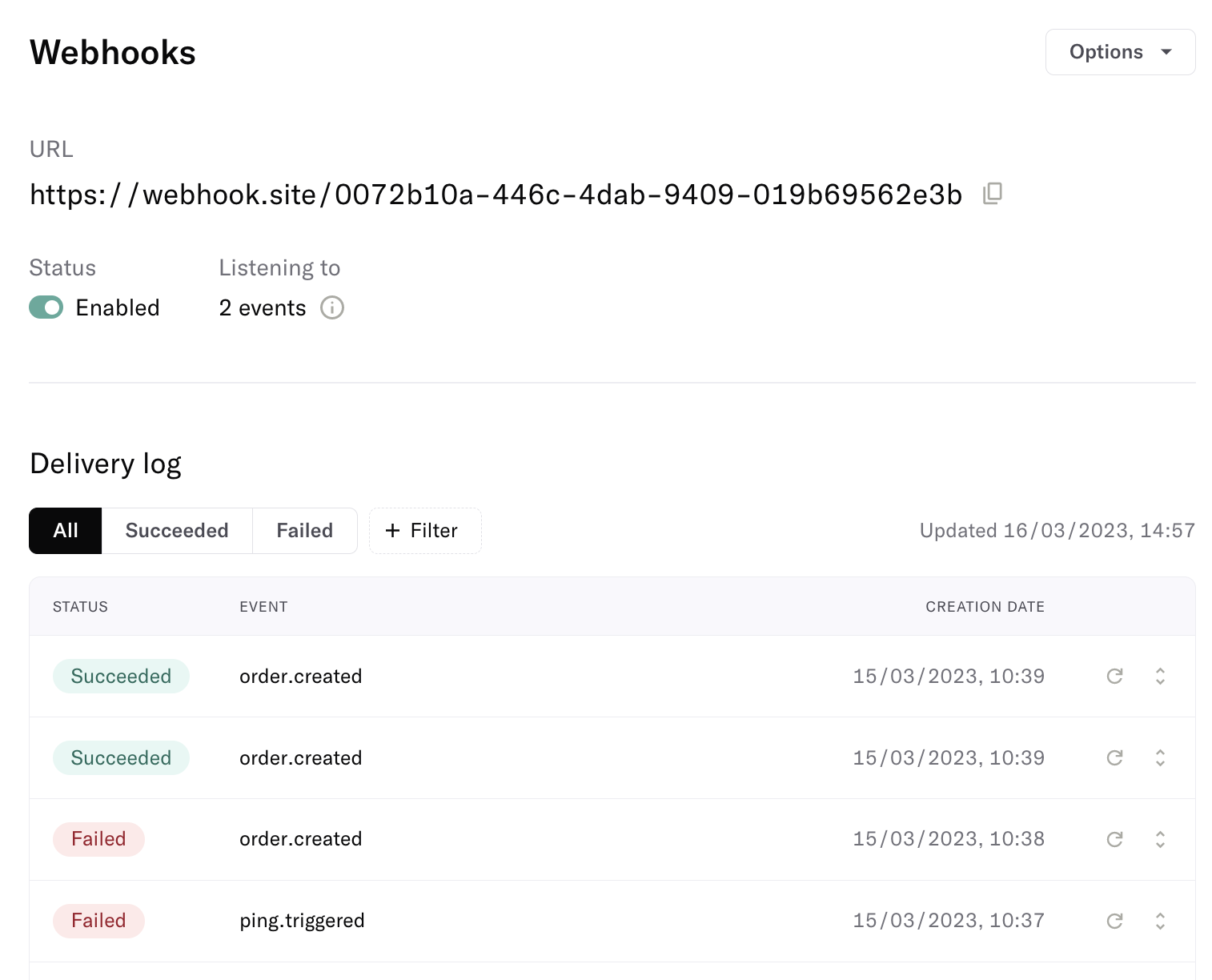Viewport: 1212px width, 980px height.
Task: Click the CREATION DATE column header
Action: (985, 607)
